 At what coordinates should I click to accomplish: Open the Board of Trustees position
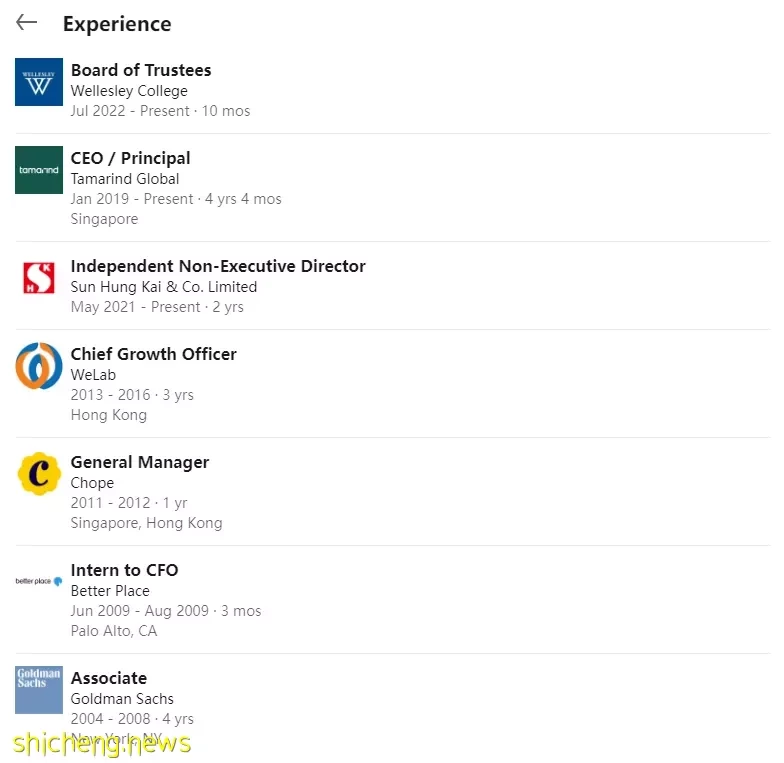[141, 70]
